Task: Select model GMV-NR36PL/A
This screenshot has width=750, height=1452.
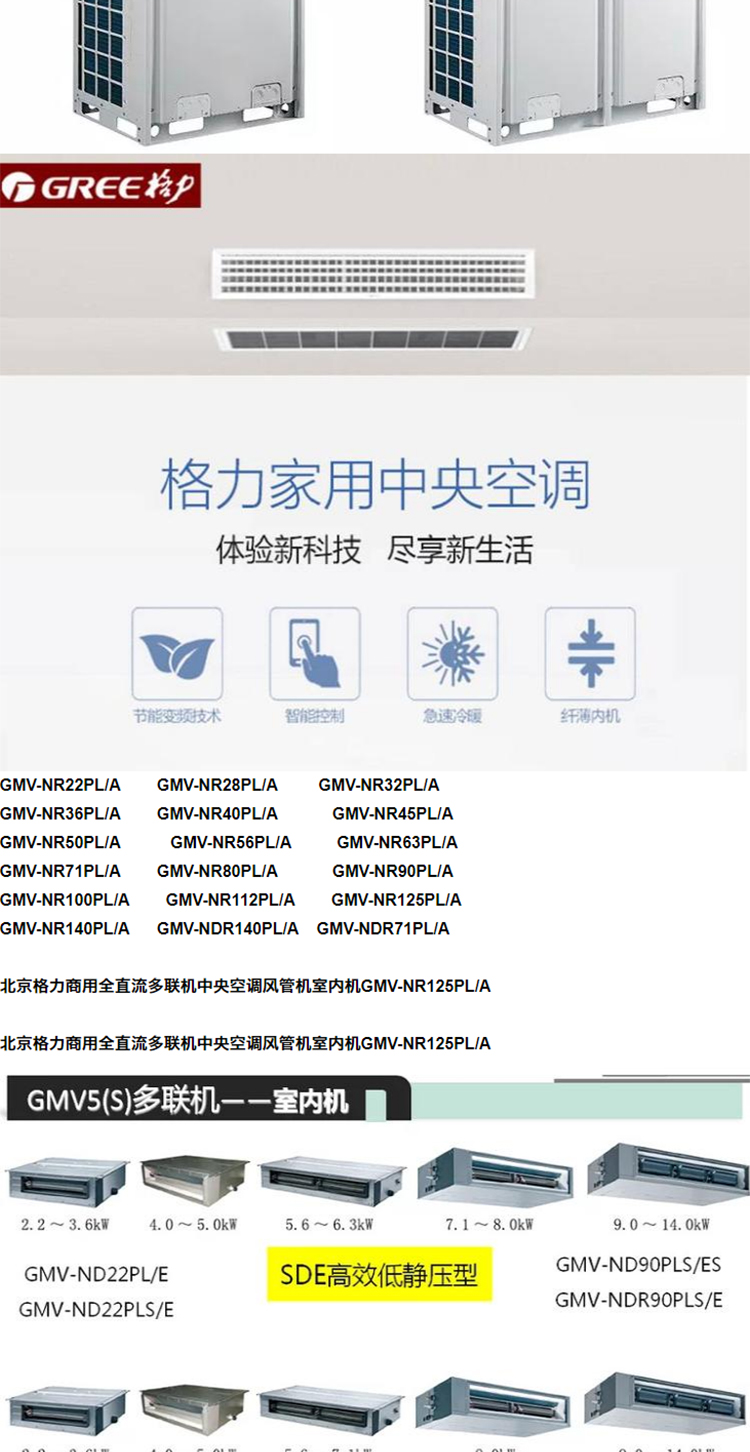Action: [60, 814]
